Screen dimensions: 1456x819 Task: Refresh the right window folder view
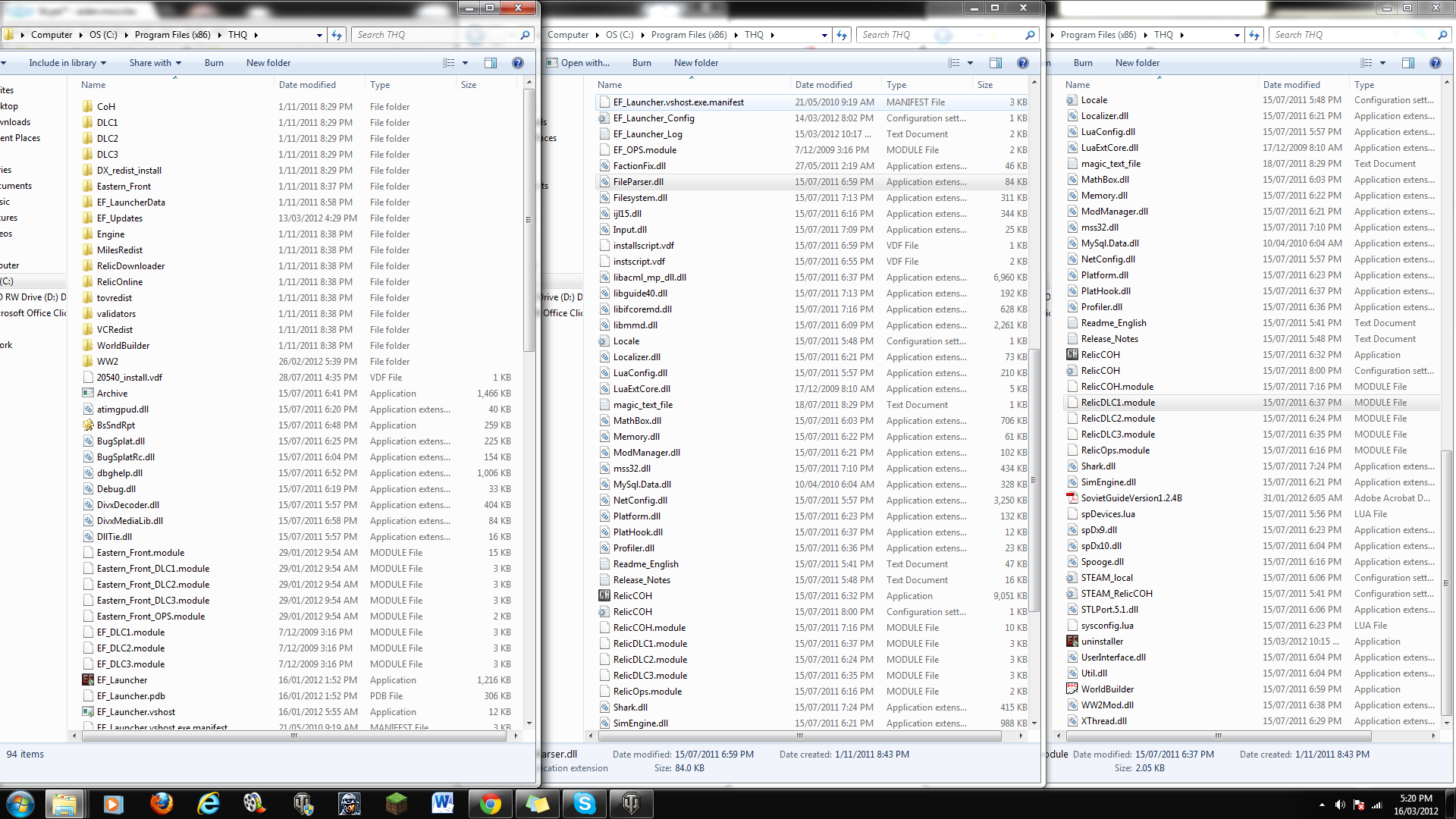coord(1254,35)
